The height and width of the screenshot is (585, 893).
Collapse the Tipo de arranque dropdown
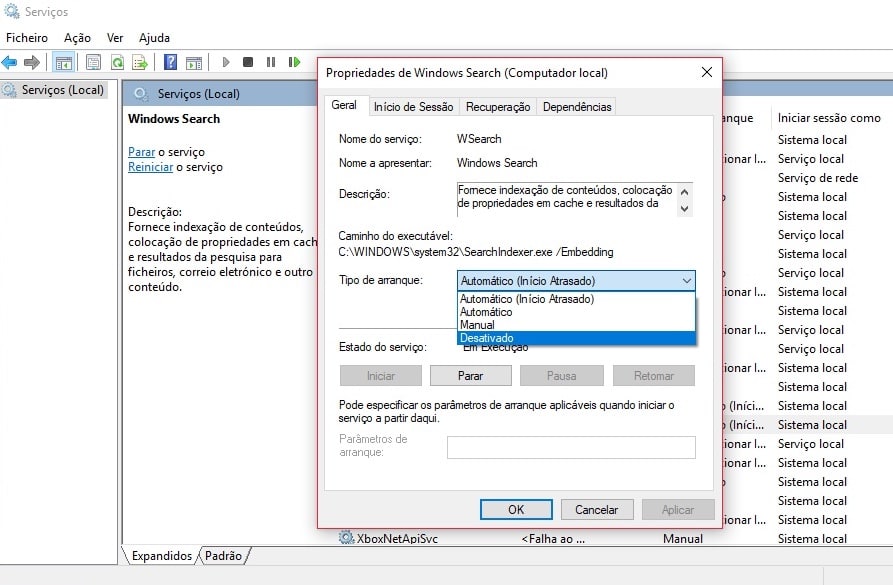pyautogui.click(x=687, y=280)
